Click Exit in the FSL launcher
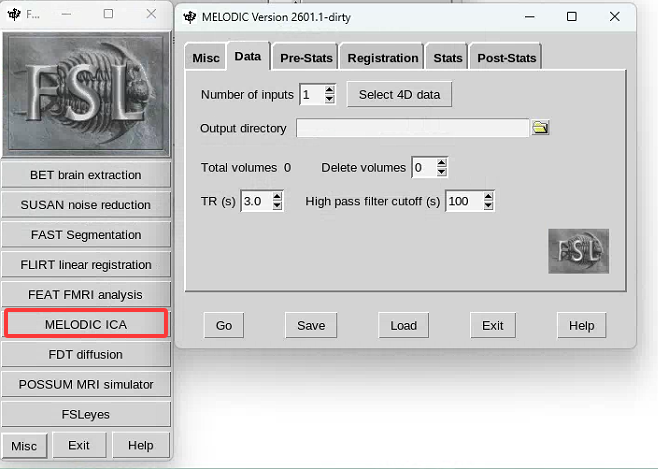This screenshot has width=658, height=469. click(79, 445)
